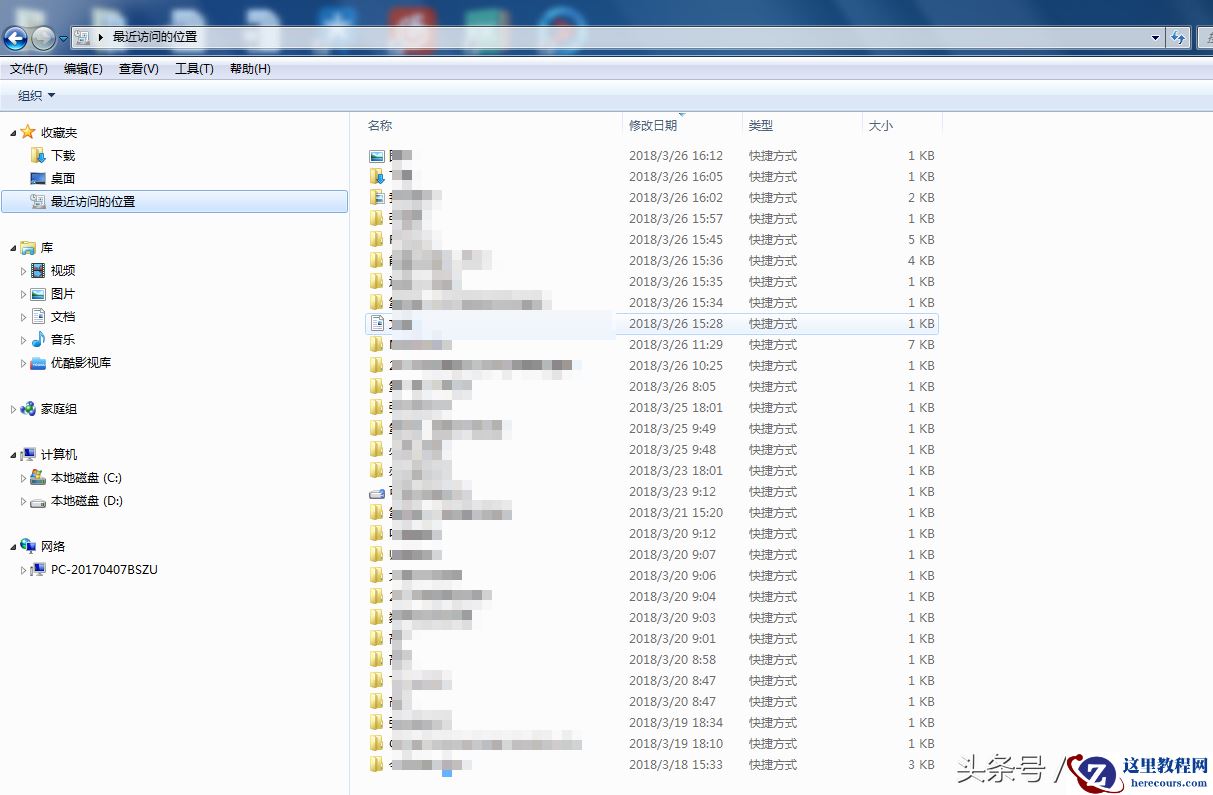Click date cell 2018/3/25 18:01
This screenshot has width=1213, height=795.
[x=676, y=408]
